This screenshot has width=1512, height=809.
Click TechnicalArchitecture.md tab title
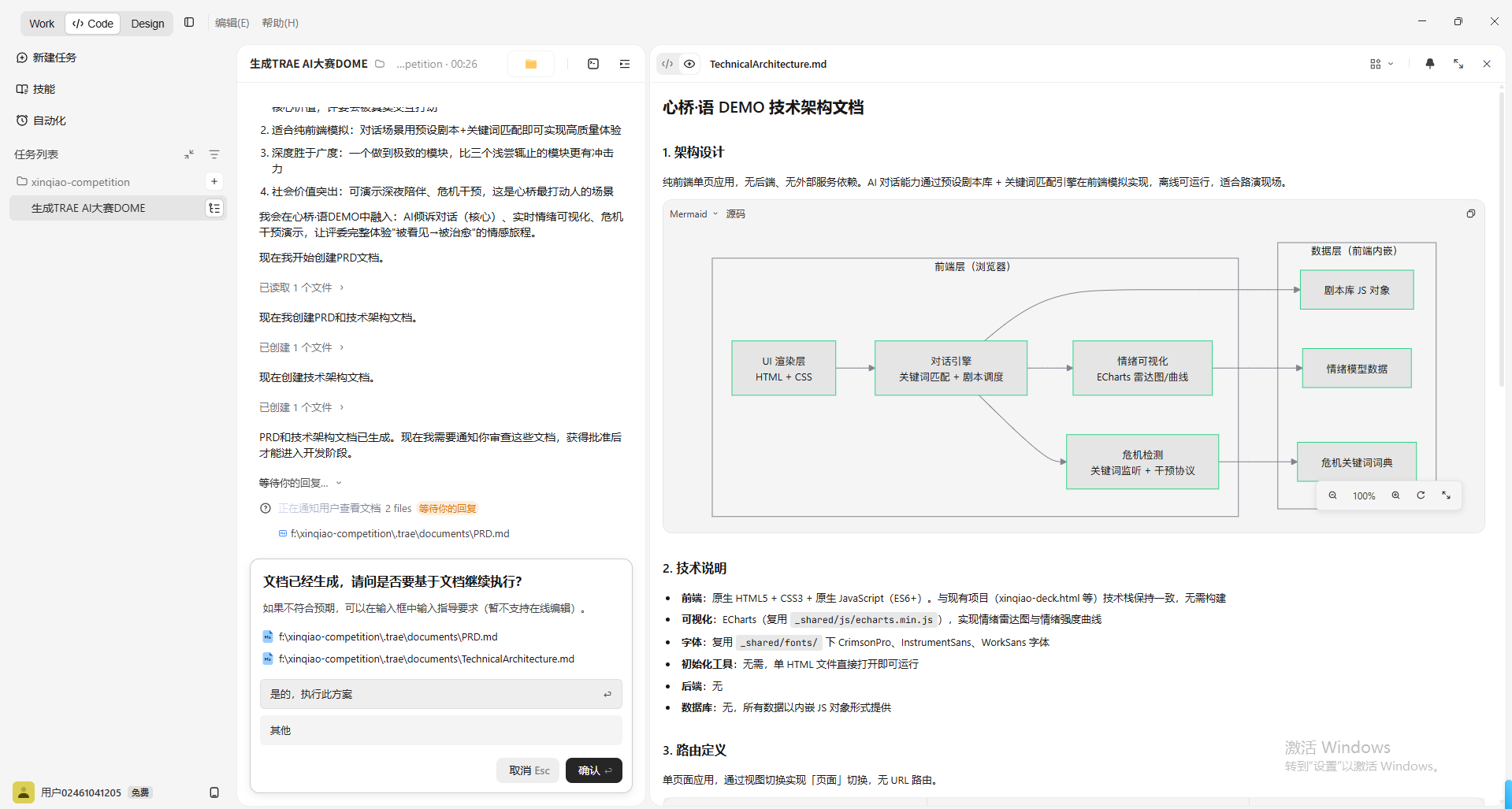point(768,64)
